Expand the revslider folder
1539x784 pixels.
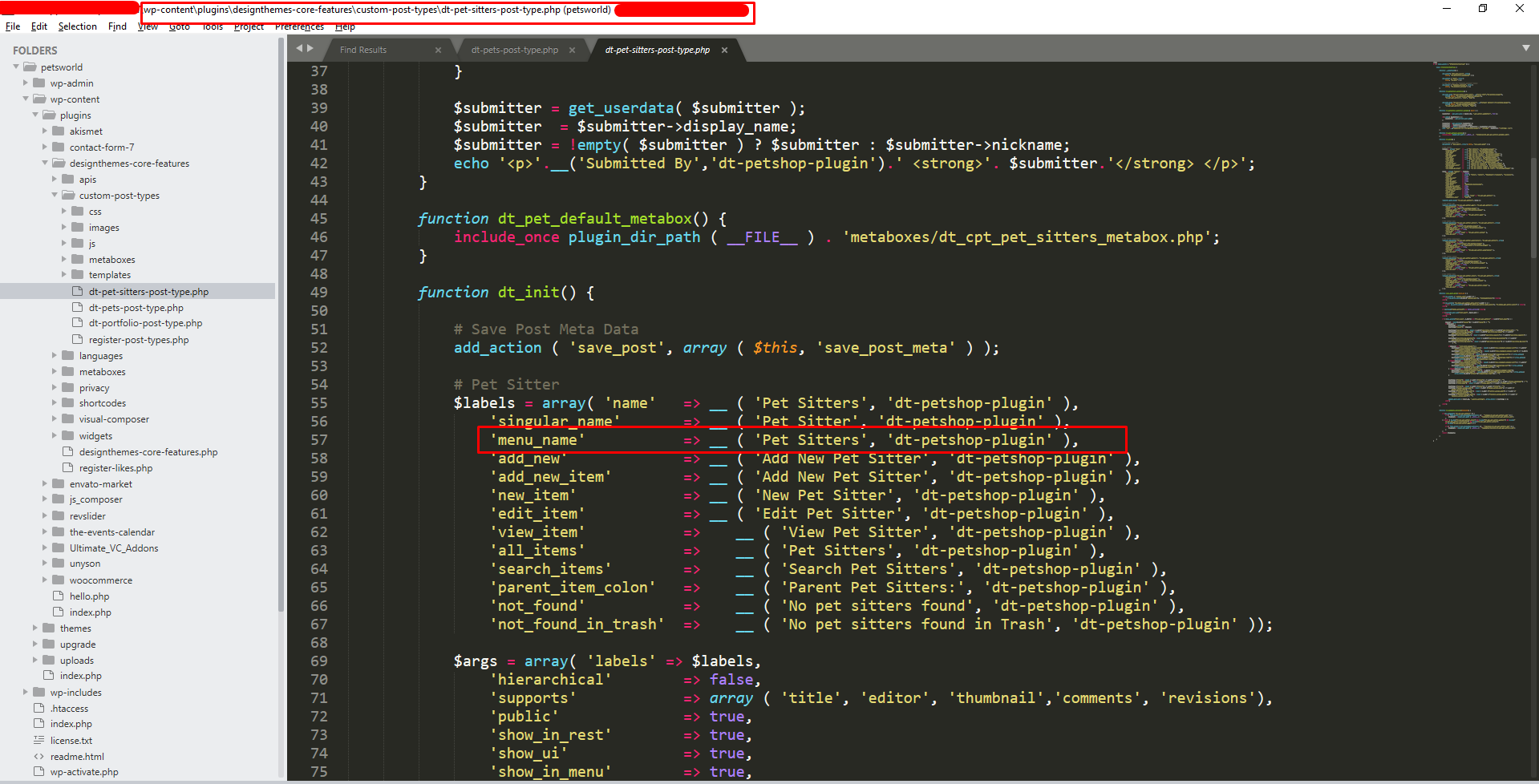(45, 515)
